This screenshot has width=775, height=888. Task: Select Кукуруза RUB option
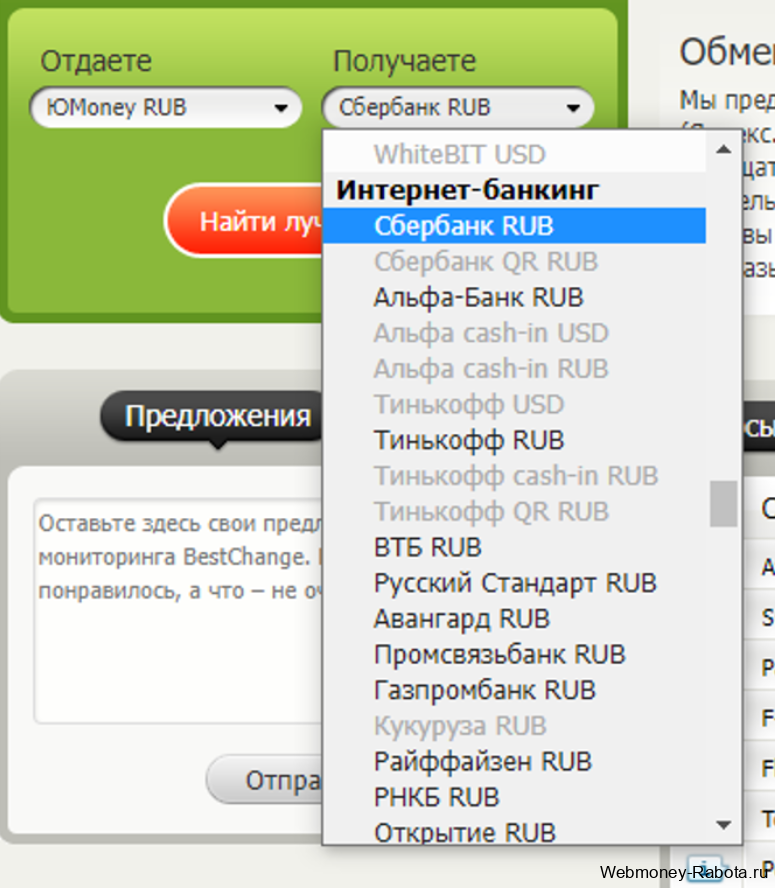514,725
